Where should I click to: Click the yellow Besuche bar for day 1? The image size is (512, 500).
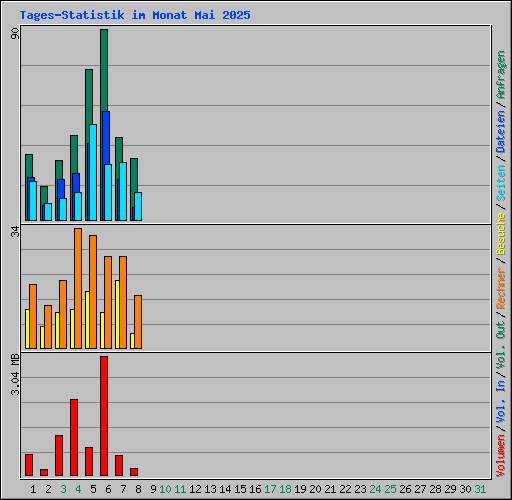(27, 329)
